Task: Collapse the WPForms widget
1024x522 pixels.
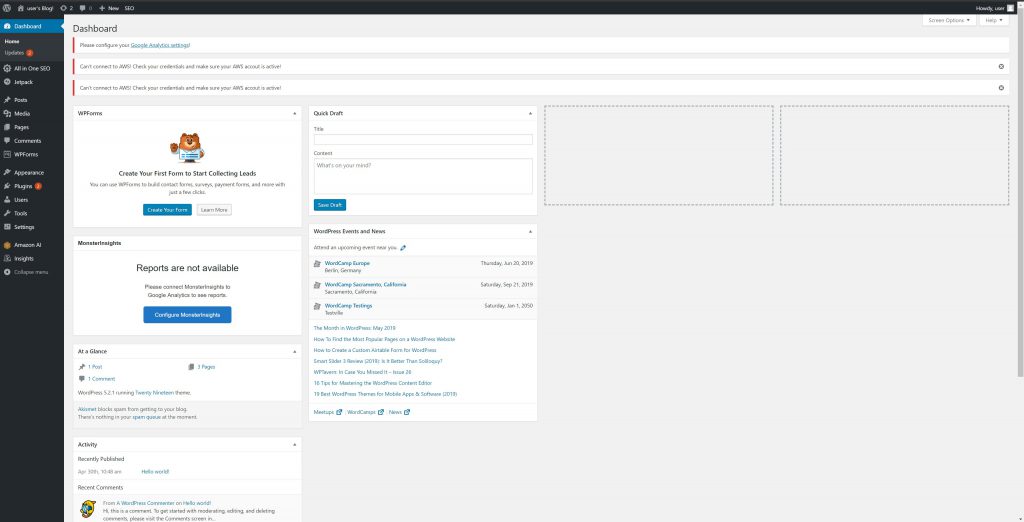Action: (x=295, y=113)
